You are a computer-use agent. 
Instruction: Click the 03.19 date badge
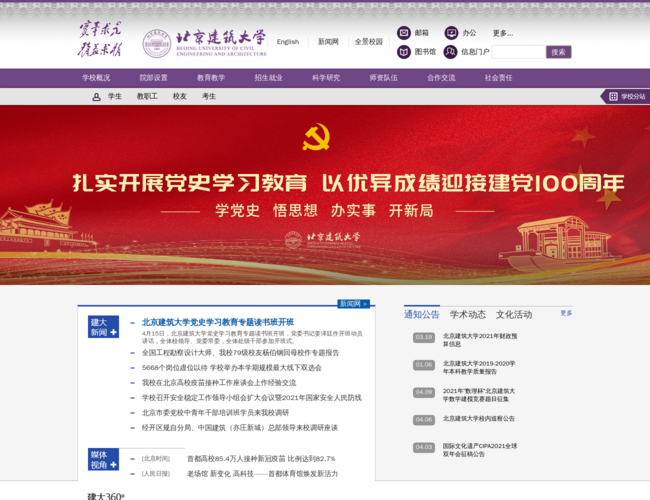(424, 337)
